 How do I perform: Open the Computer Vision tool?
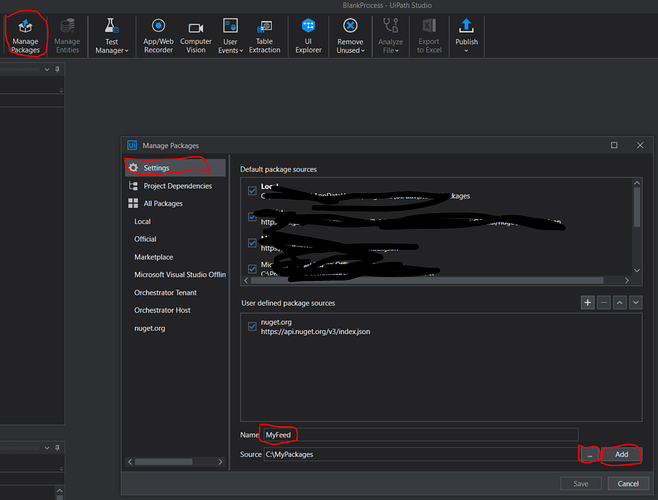tap(196, 36)
